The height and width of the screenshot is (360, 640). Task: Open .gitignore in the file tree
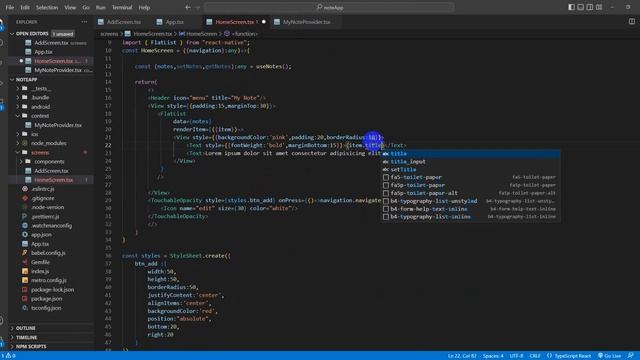pos(42,198)
